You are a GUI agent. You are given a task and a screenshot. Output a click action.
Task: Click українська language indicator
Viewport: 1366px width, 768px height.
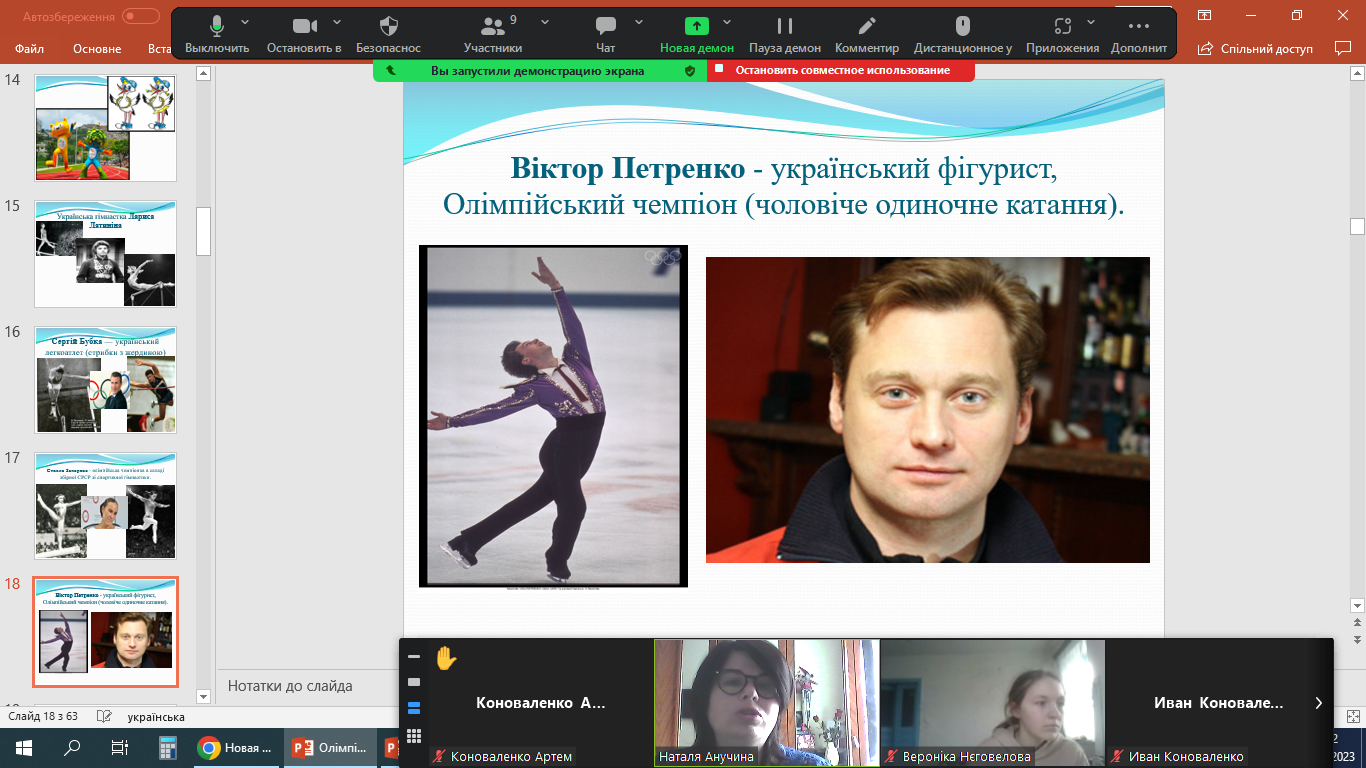(x=156, y=717)
